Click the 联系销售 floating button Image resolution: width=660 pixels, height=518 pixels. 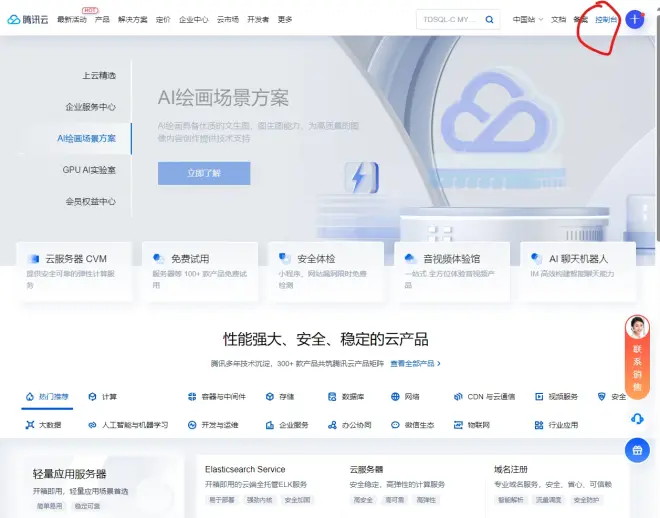pos(637,357)
